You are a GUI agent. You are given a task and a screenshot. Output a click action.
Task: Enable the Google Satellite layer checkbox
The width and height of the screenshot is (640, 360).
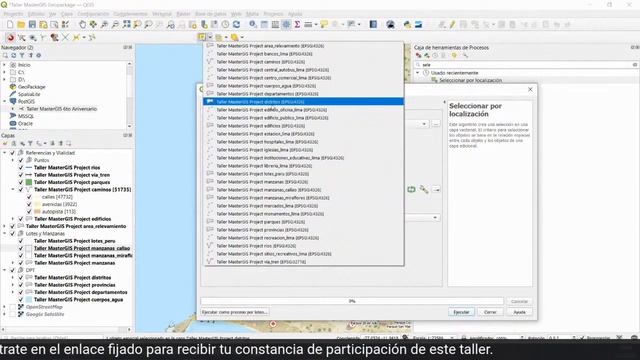13,314
